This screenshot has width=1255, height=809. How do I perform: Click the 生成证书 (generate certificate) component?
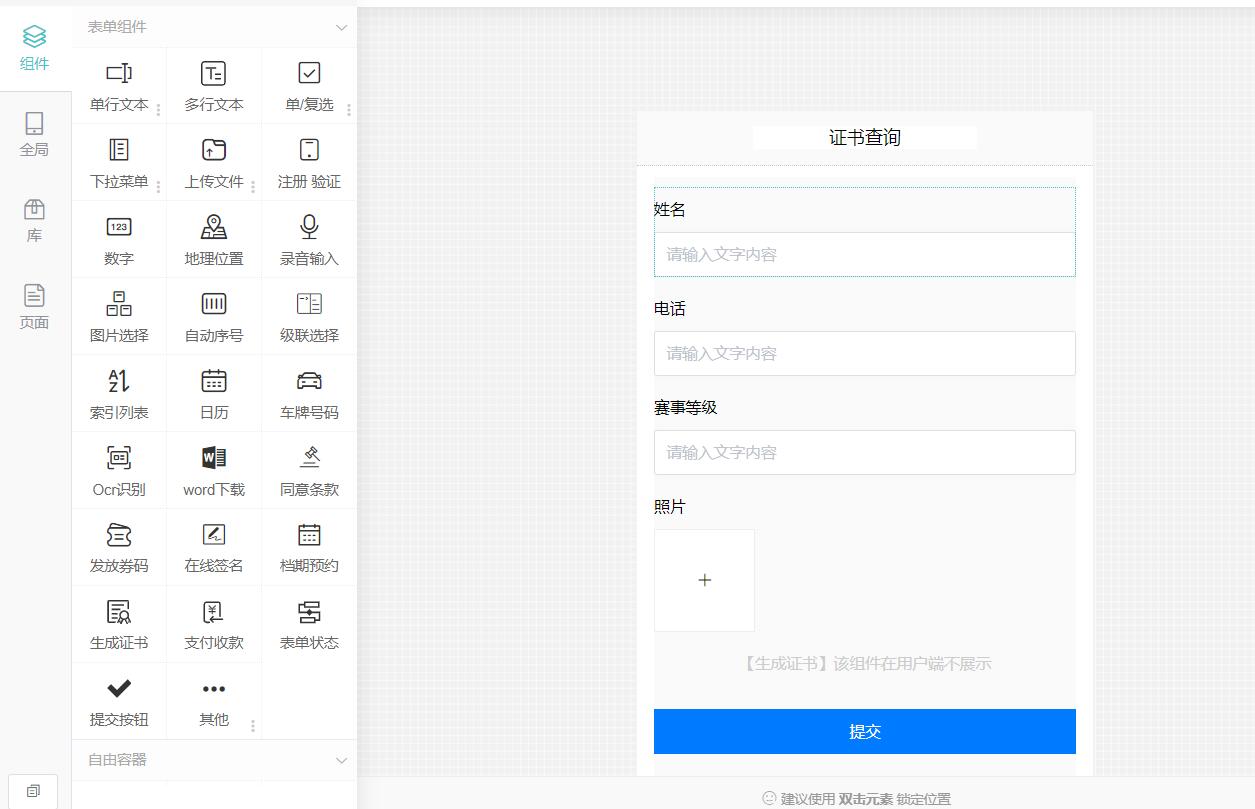[119, 624]
